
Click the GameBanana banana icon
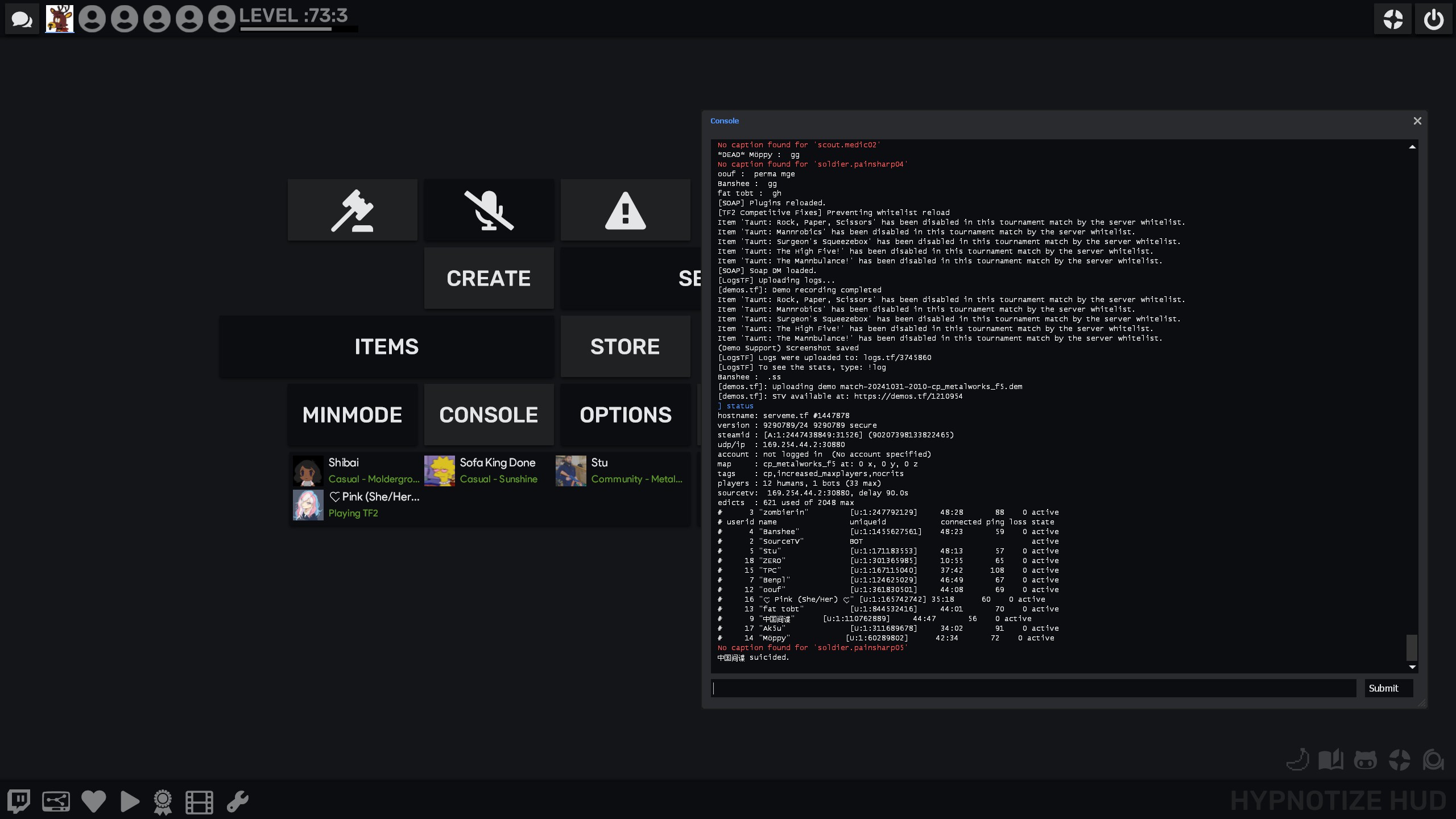click(1297, 760)
